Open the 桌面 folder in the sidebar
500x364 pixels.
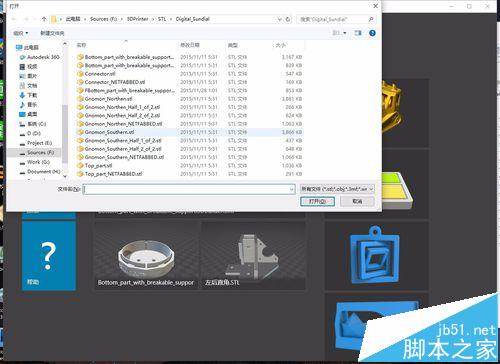pos(29,114)
